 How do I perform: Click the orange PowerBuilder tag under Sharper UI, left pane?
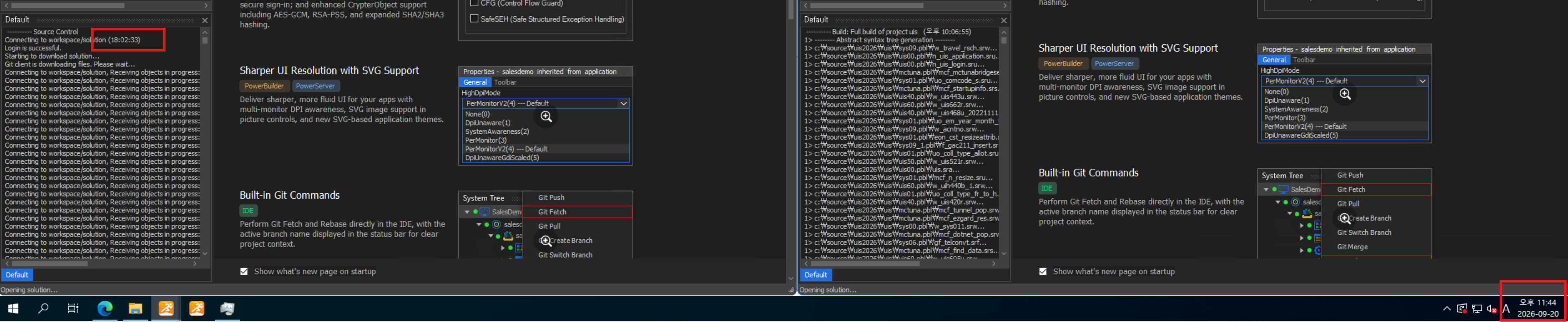tap(264, 86)
